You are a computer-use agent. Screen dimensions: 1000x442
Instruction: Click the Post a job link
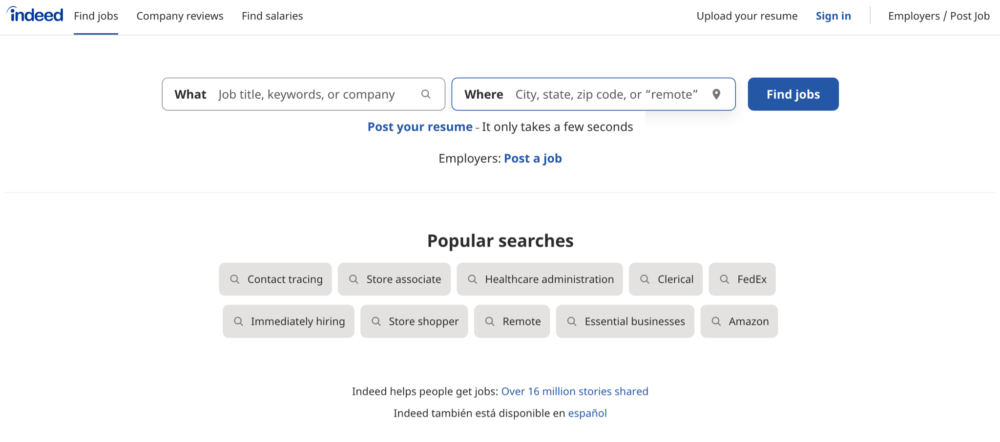[x=533, y=158]
